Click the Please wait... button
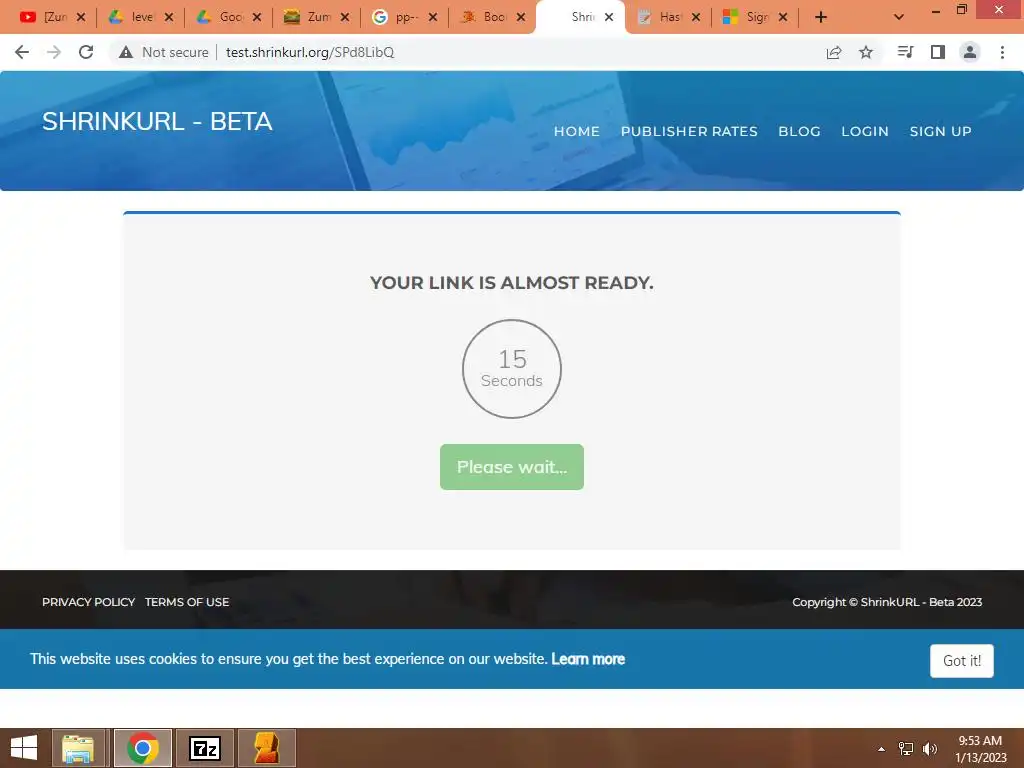This screenshot has height=768, width=1024. pos(512,467)
